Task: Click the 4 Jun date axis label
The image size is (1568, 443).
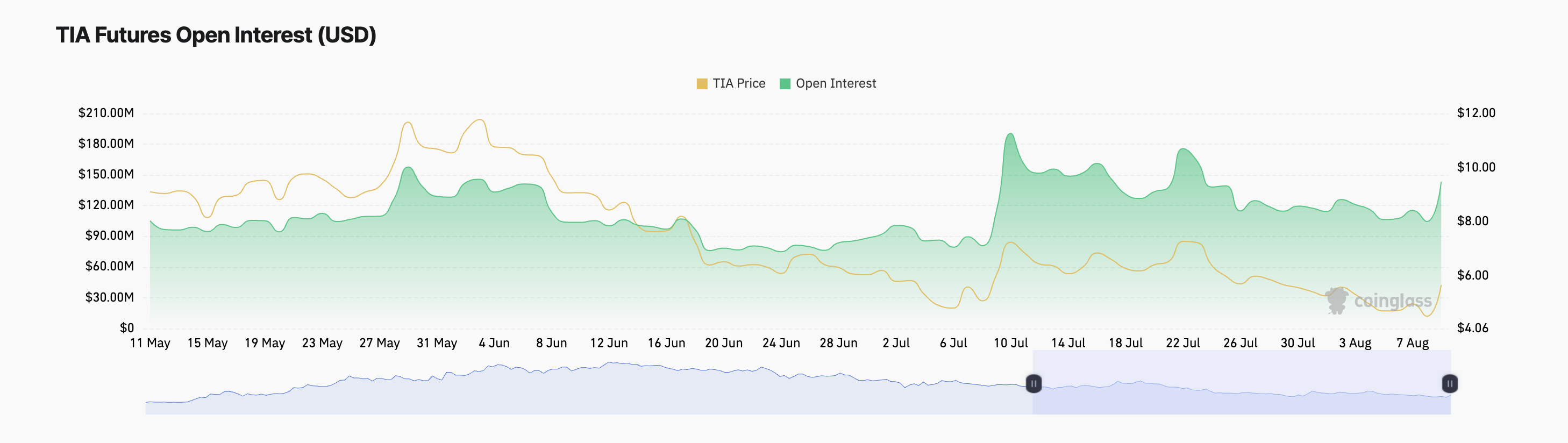Action: pyautogui.click(x=494, y=343)
